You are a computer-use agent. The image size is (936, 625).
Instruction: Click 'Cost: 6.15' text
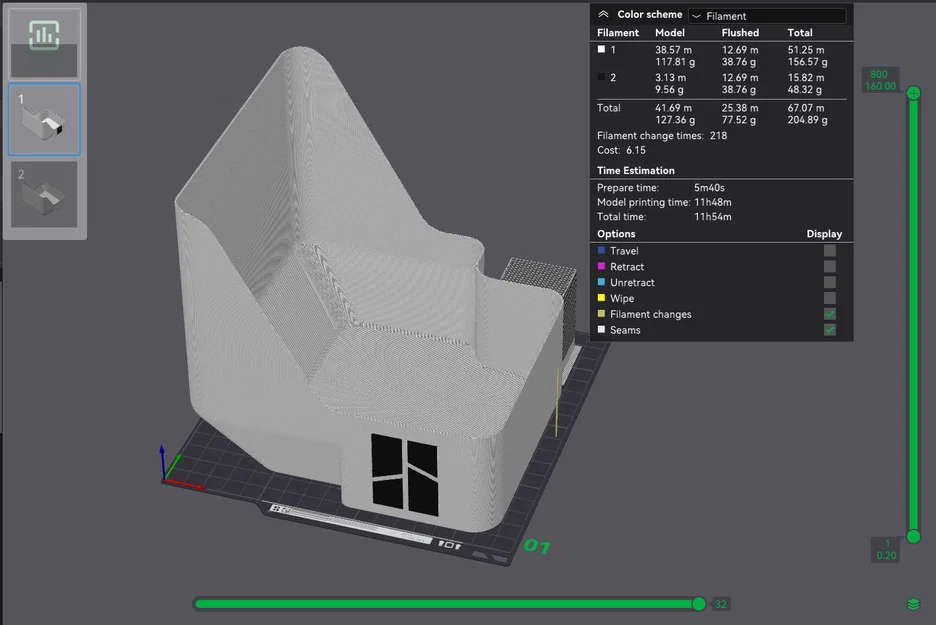click(621, 150)
